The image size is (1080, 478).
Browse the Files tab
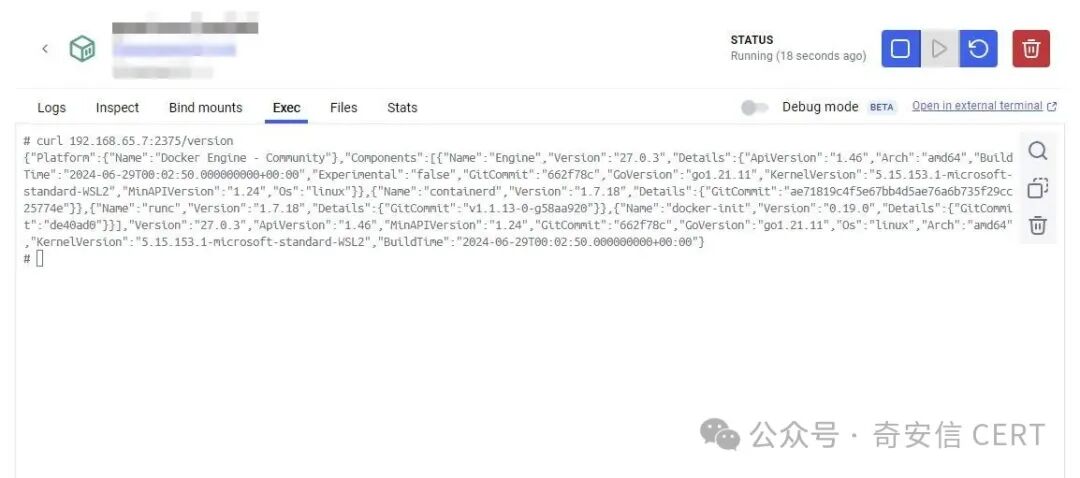(343, 107)
